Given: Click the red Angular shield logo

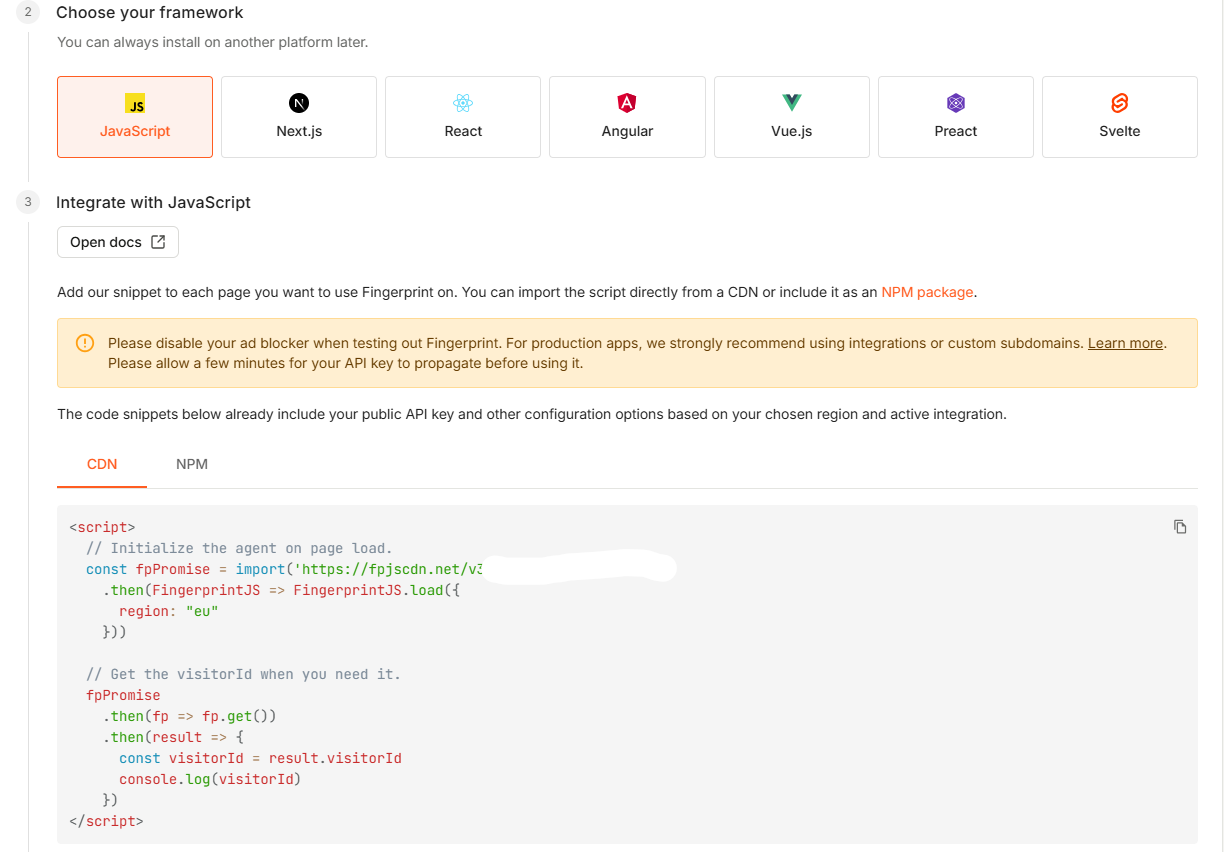Looking at the screenshot, I should (x=627, y=103).
